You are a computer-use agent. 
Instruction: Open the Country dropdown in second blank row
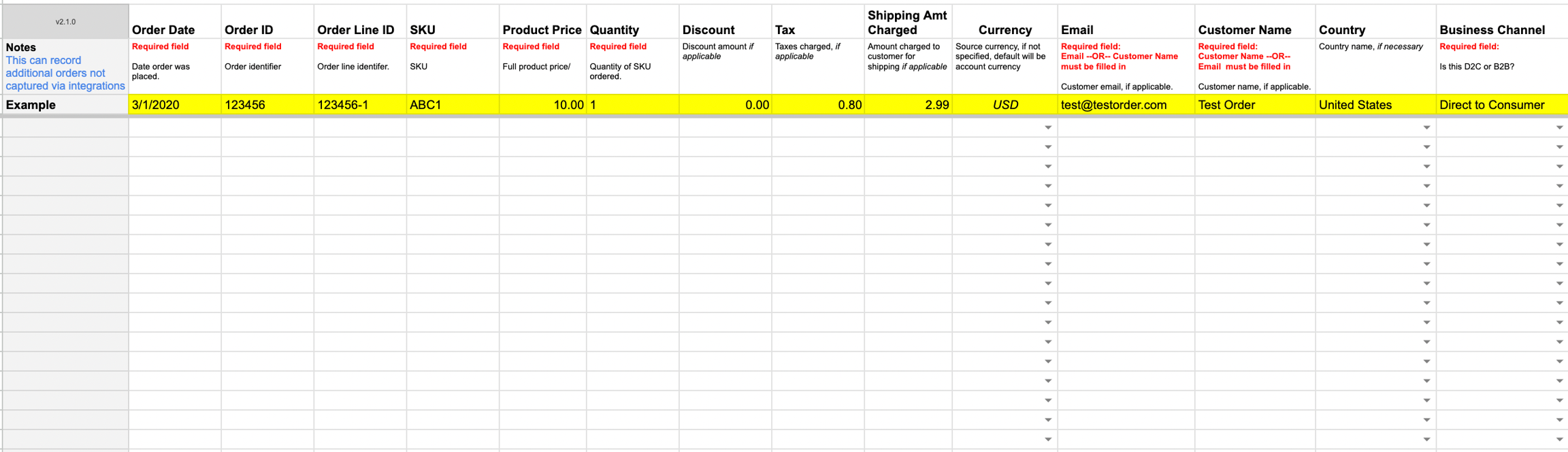[x=1426, y=147]
